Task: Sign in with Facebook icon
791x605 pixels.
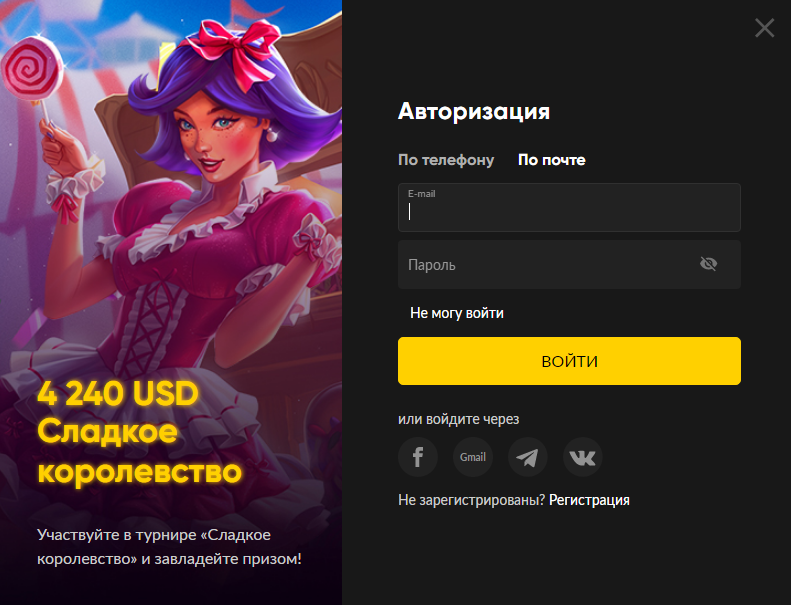Action: (x=418, y=457)
